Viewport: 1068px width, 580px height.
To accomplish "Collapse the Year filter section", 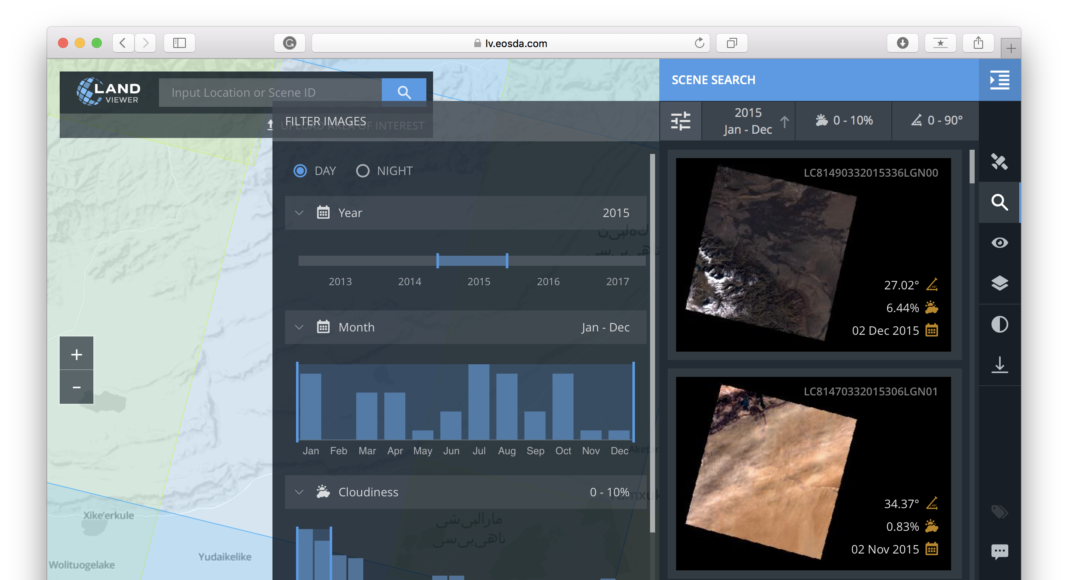I will [x=299, y=213].
